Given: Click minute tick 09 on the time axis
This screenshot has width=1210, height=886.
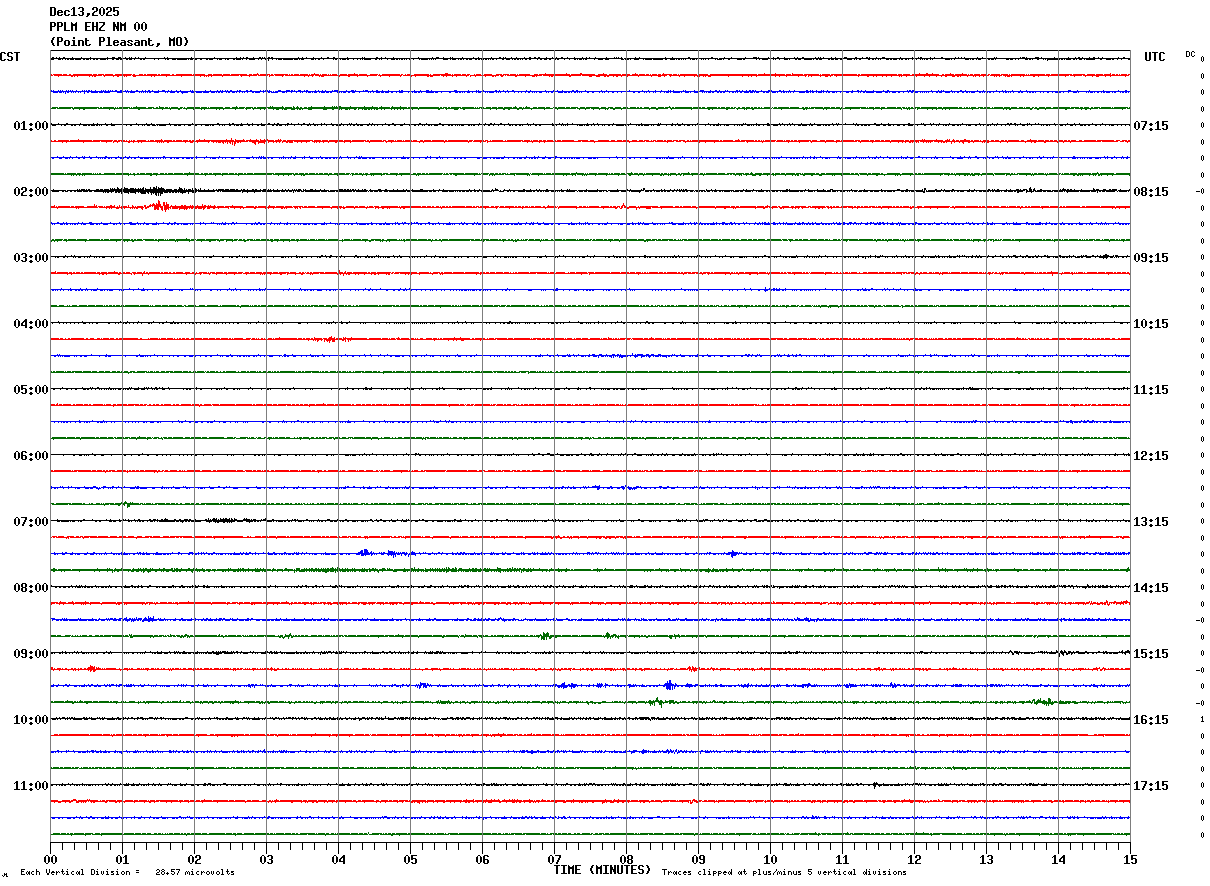Looking at the screenshot, I should [699, 859].
